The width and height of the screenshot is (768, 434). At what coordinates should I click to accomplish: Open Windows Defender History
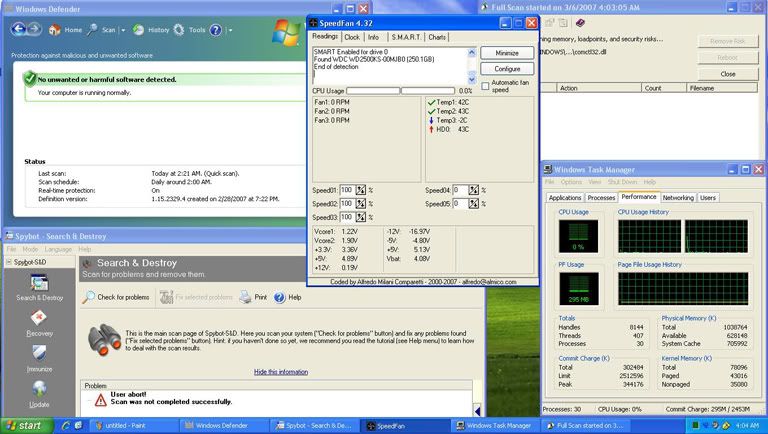tap(138, 30)
